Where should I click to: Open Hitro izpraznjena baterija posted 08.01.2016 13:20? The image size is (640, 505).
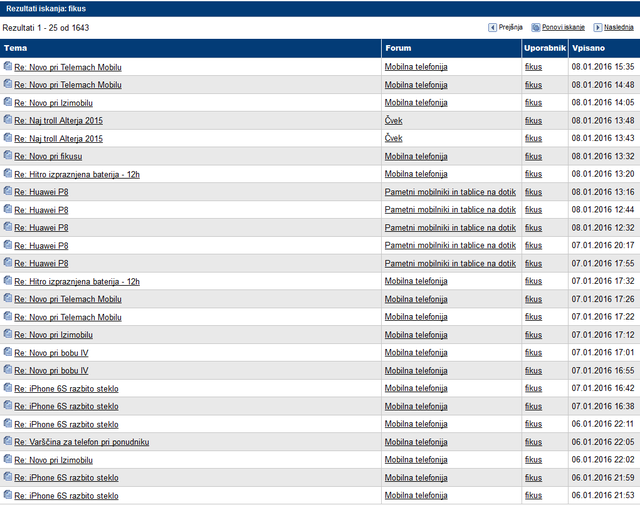77,174
